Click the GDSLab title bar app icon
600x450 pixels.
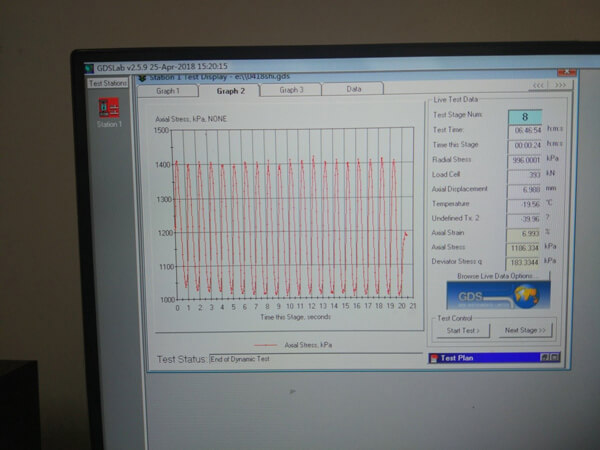point(89,65)
